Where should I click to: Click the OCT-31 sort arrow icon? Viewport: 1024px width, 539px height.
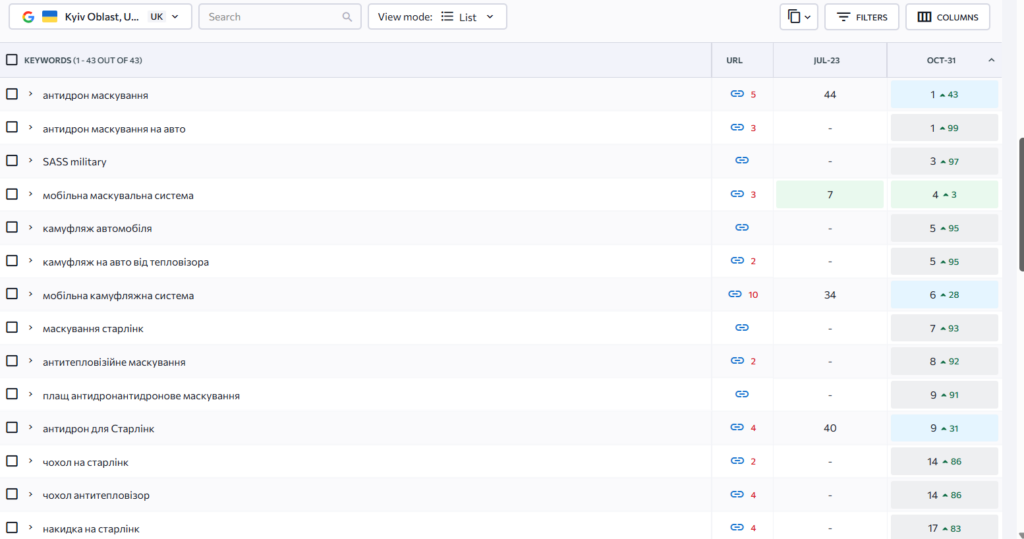click(991, 60)
